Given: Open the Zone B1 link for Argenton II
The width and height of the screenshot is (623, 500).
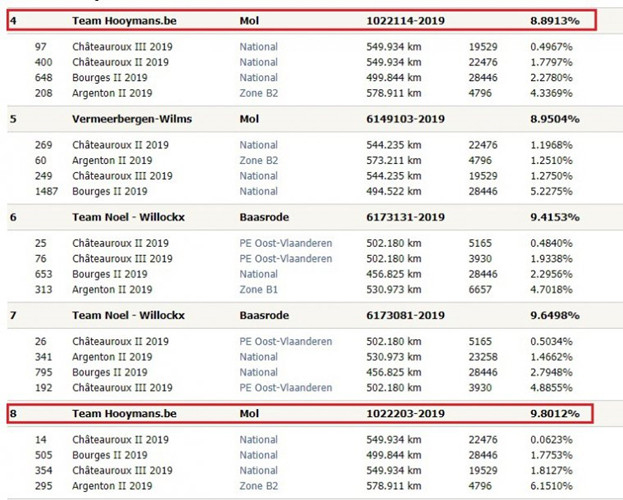Looking at the screenshot, I should [x=258, y=289].
